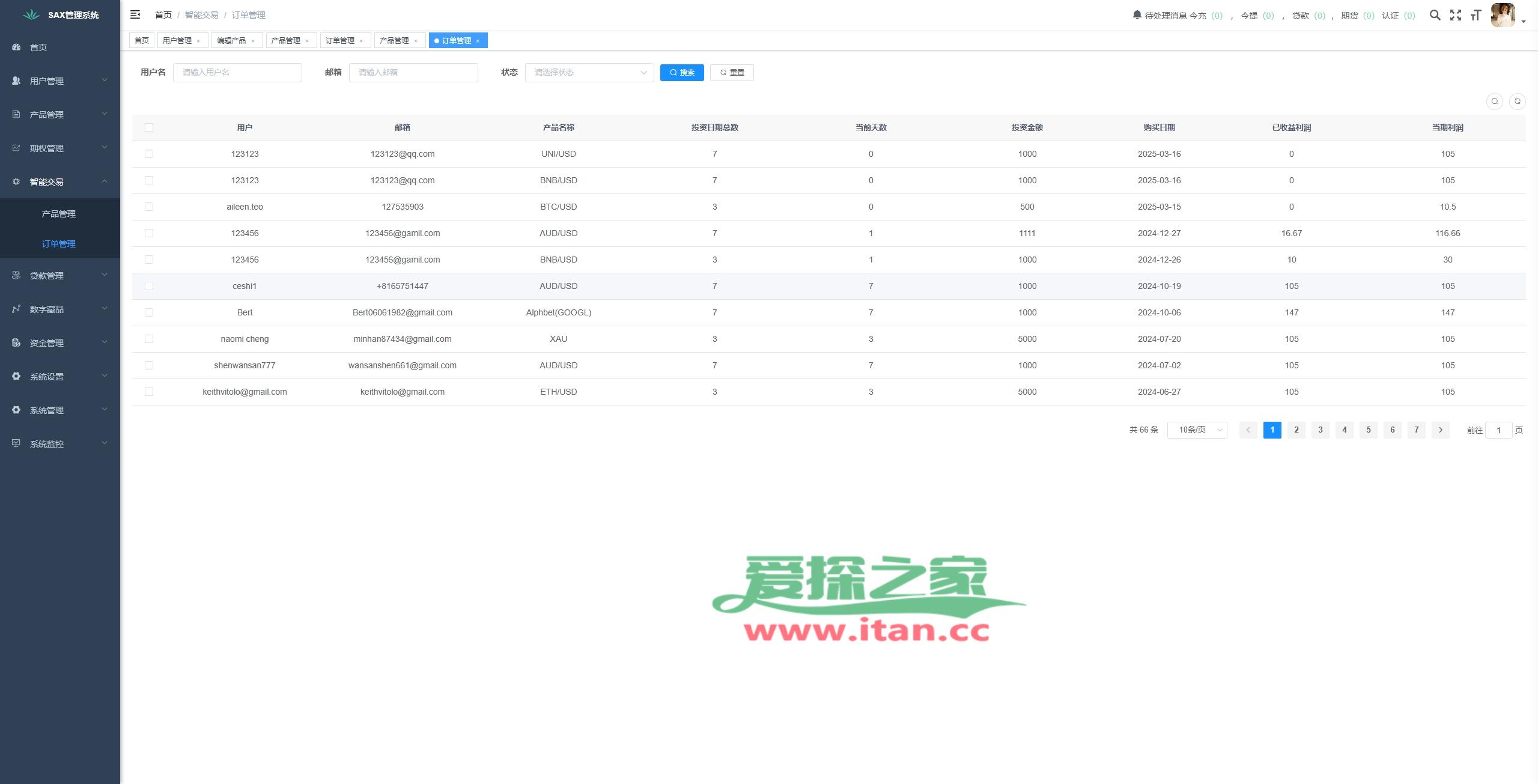Click the 用户名 input field
1538x784 pixels.
tap(237, 73)
